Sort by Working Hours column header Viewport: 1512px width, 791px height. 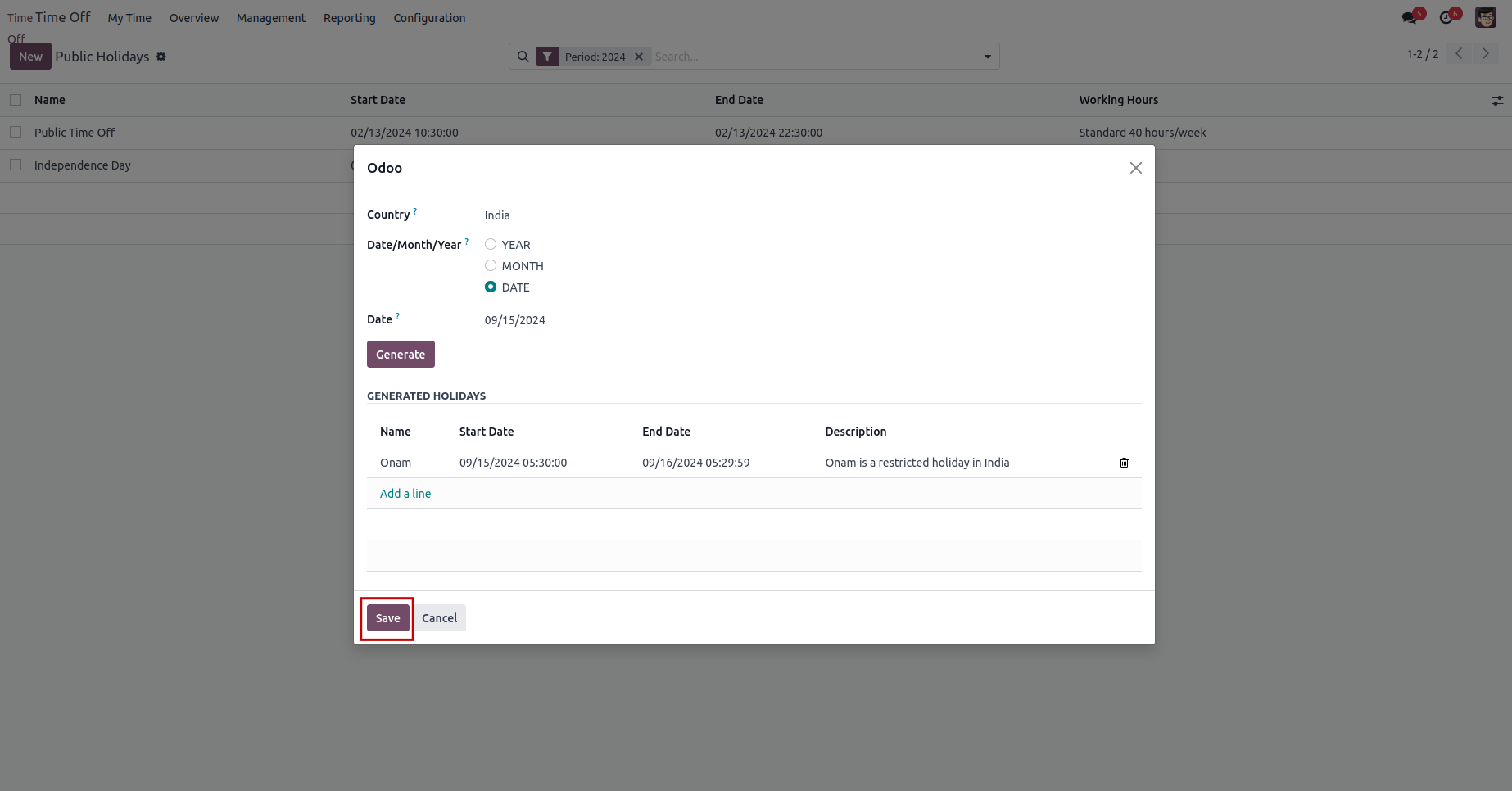pyautogui.click(x=1119, y=100)
